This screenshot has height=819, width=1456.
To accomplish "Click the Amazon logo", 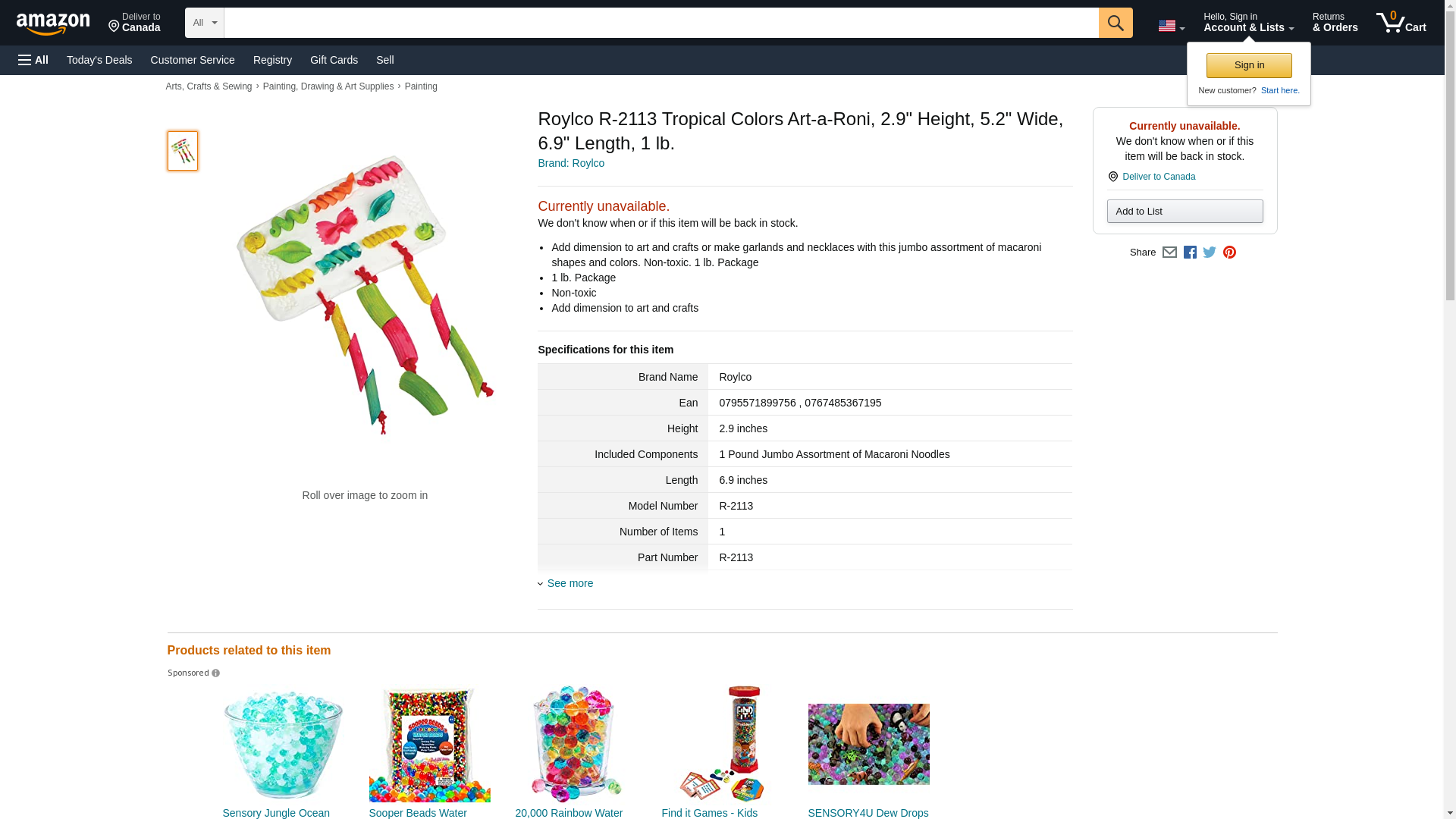I will [53, 24].
